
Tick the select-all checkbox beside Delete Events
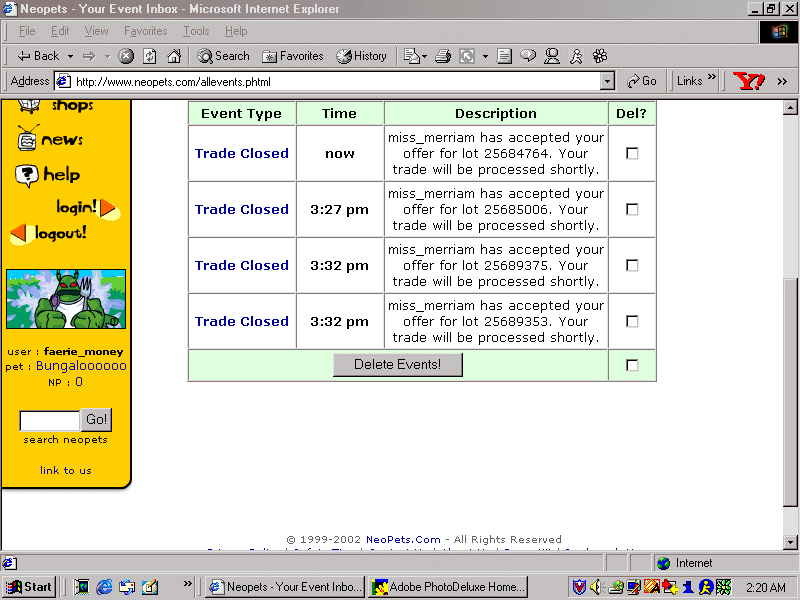coord(632,366)
